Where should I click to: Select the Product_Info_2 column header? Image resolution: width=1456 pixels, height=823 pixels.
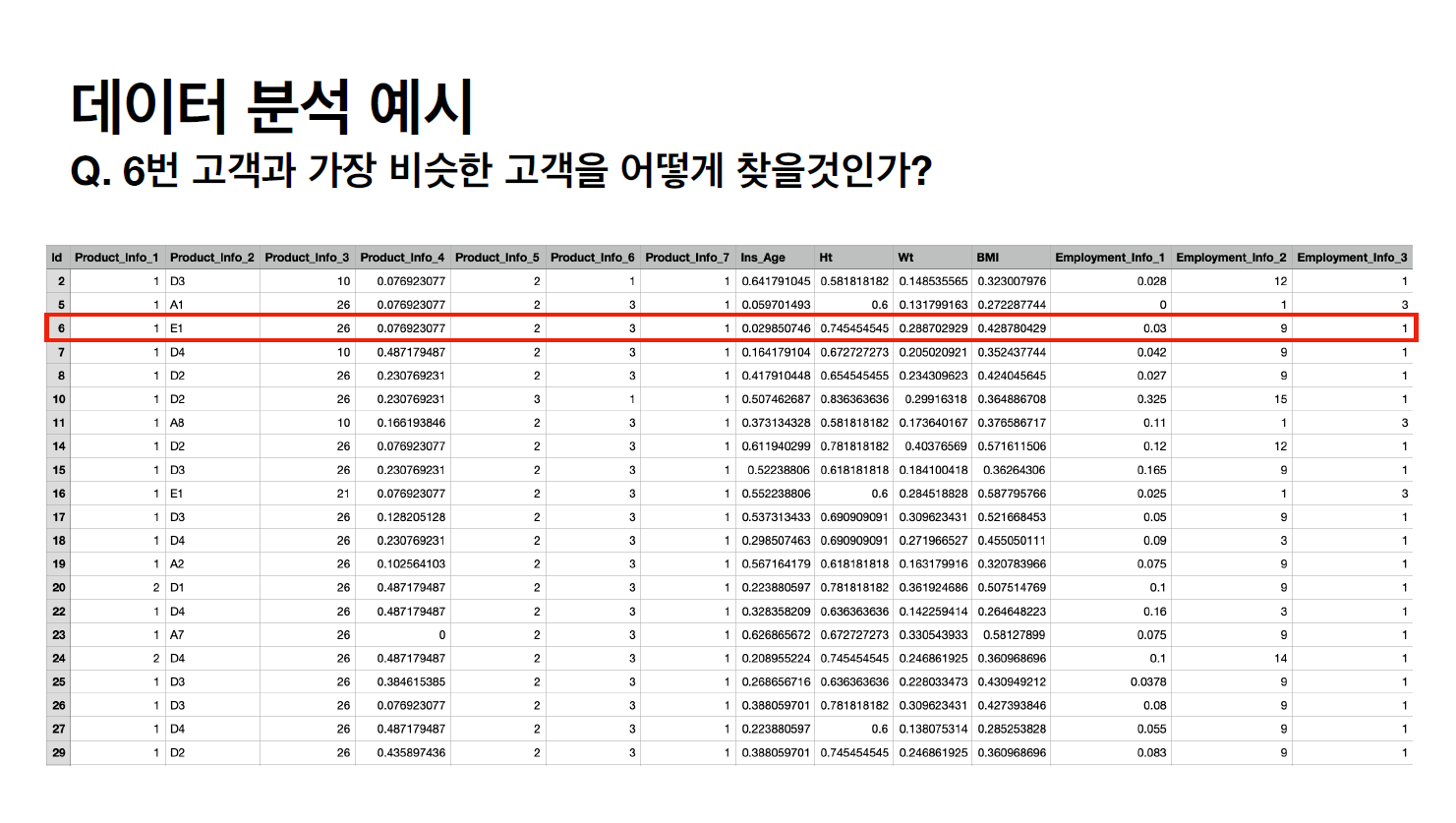211,258
